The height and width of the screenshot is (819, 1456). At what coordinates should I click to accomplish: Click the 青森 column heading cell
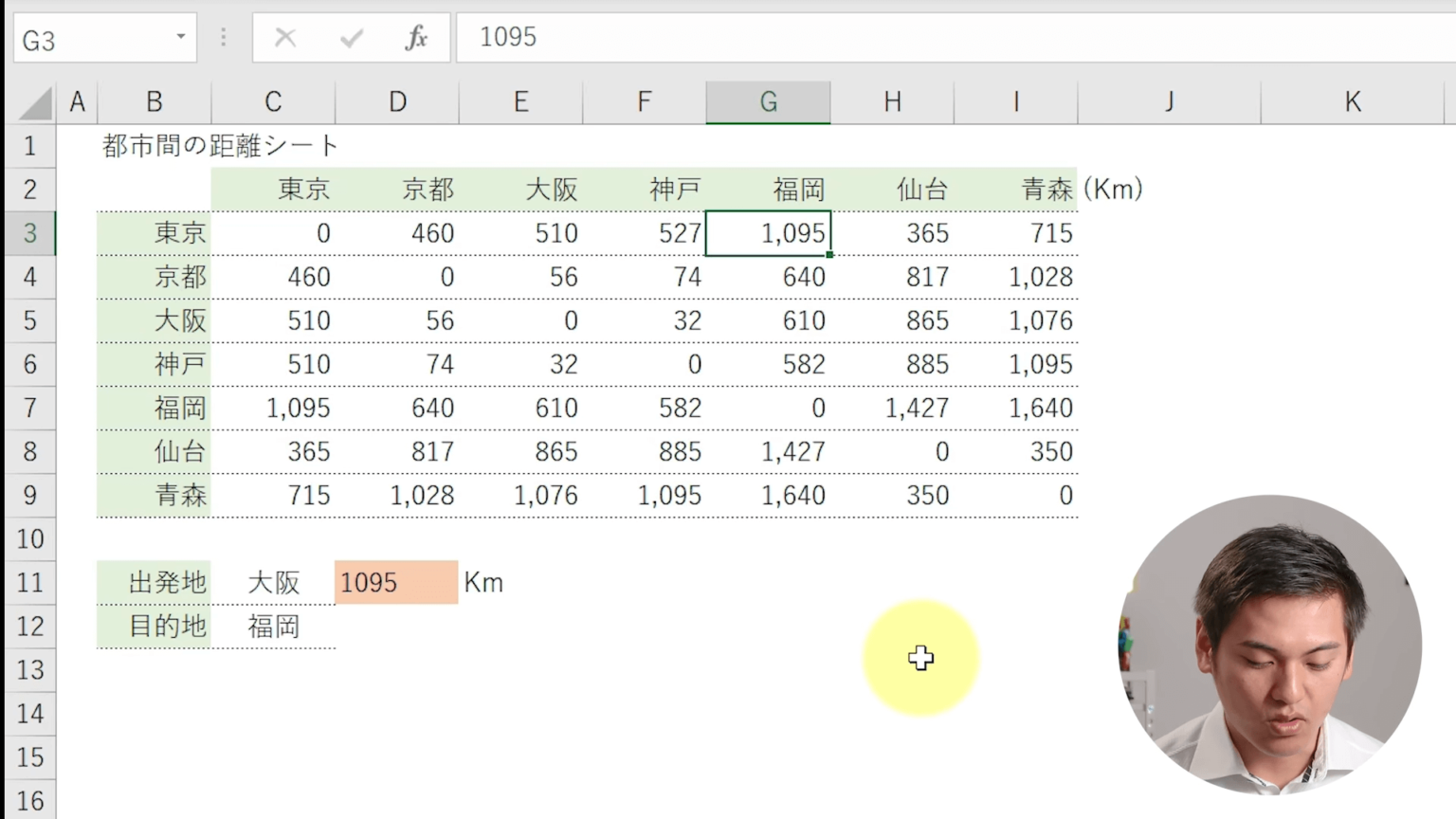(1016, 190)
